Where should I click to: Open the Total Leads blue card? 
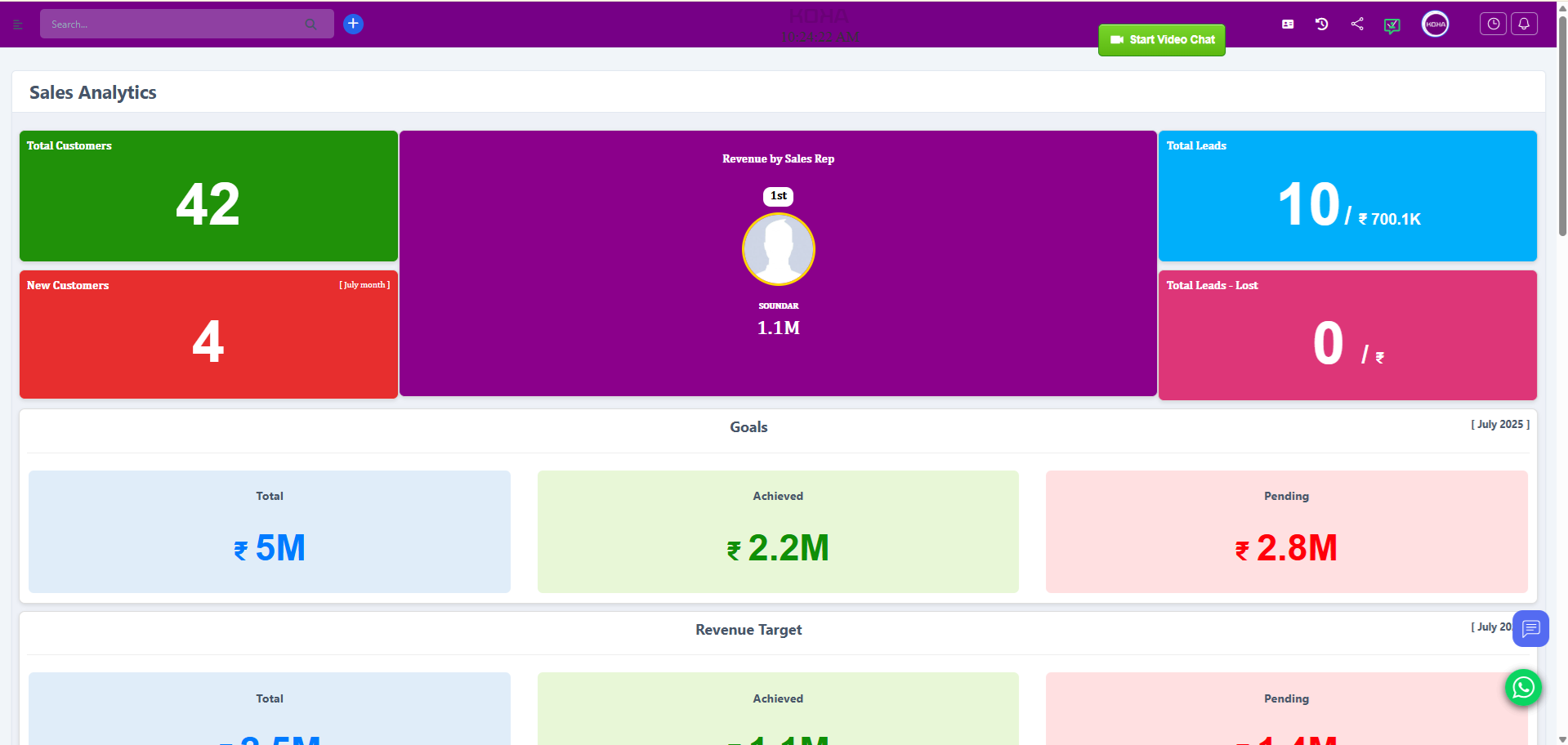point(1347,196)
